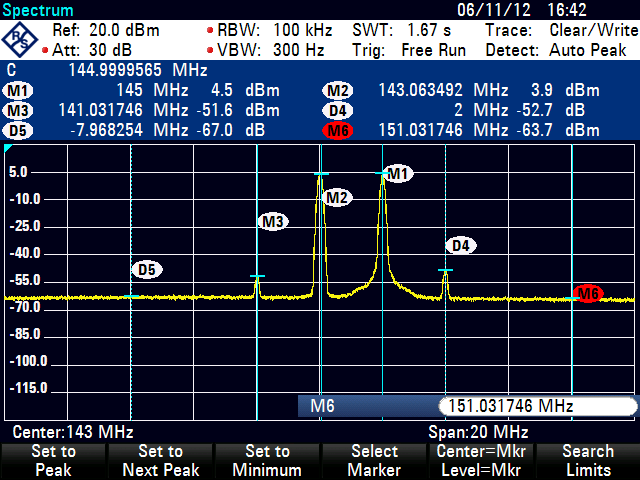Image resolution: width=640 pixels, height=480 pixels.
Task: Open the Search Limits softkey menu
Action: tap(587, 461)
